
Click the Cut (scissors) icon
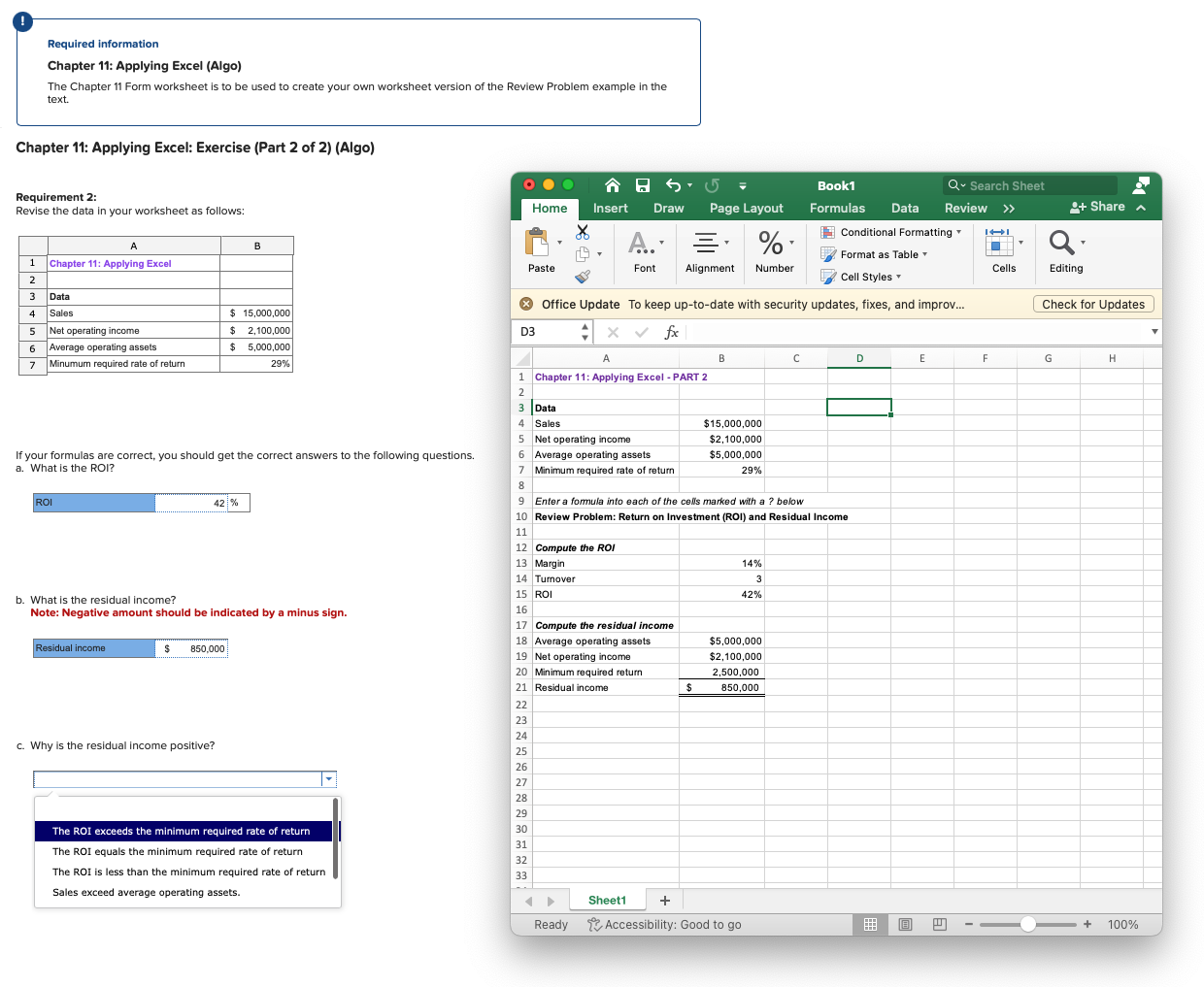click(584, 231)
